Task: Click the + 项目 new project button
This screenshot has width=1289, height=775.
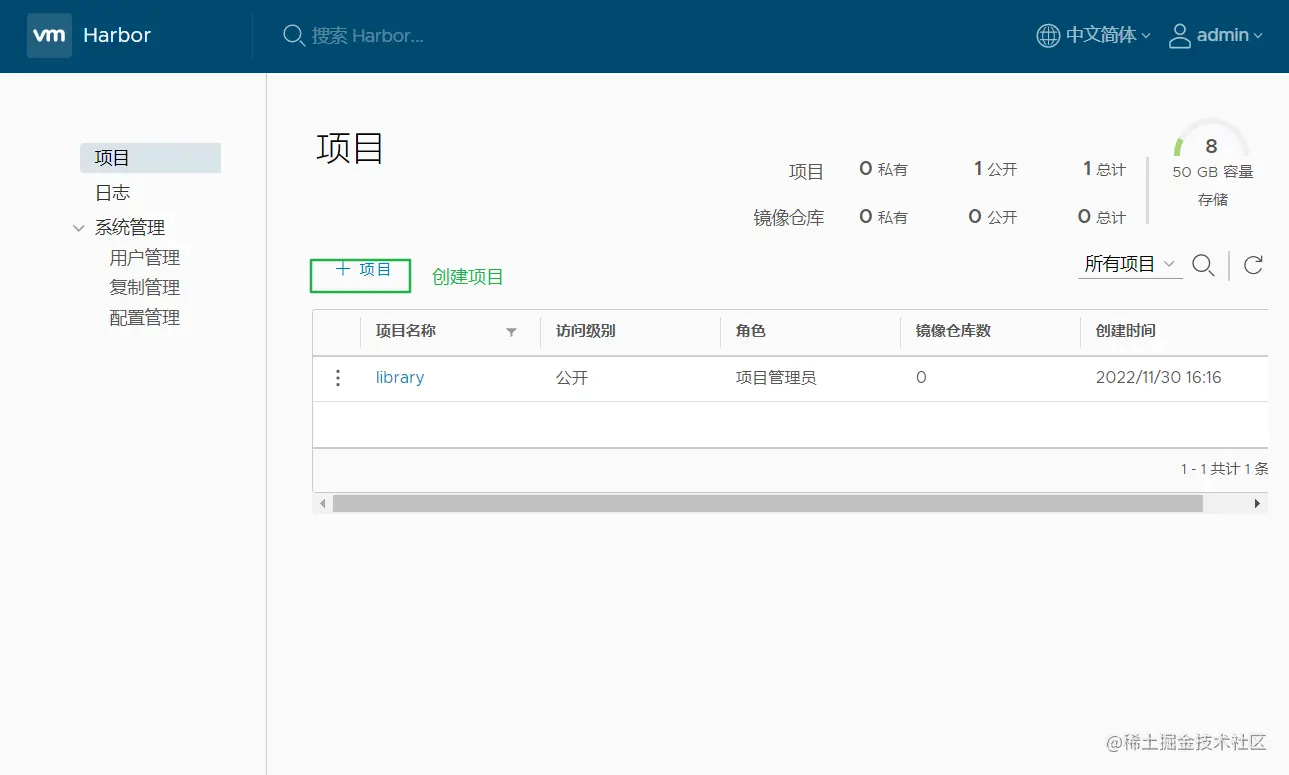Action: (x=361, y=270)
